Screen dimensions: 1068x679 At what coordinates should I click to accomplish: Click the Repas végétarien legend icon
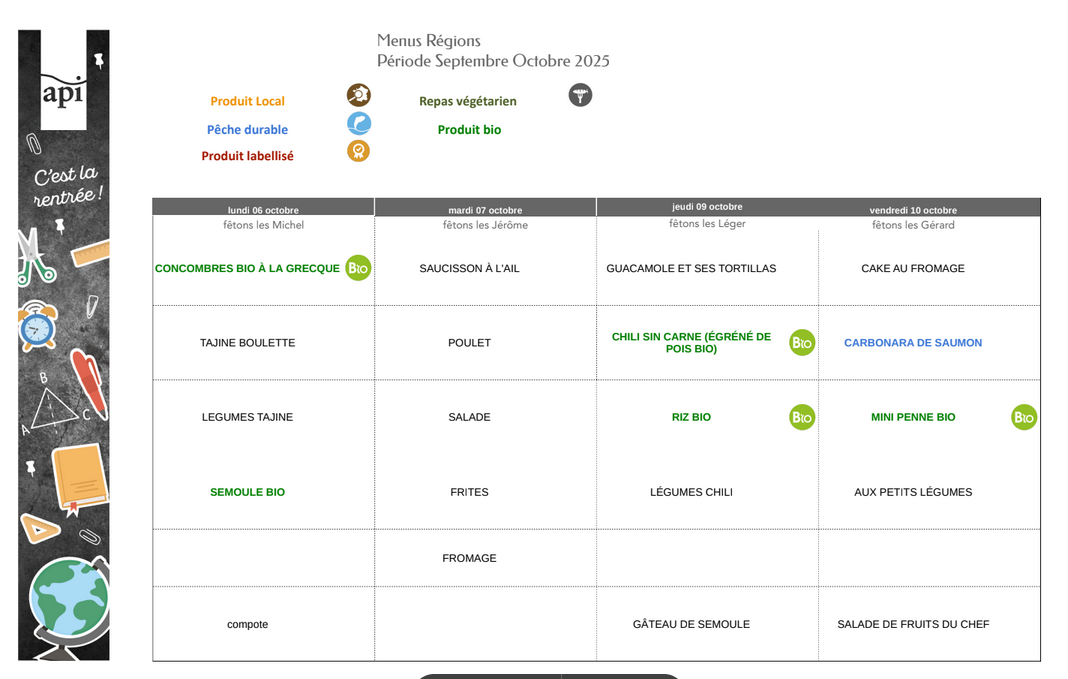(580, 95)
